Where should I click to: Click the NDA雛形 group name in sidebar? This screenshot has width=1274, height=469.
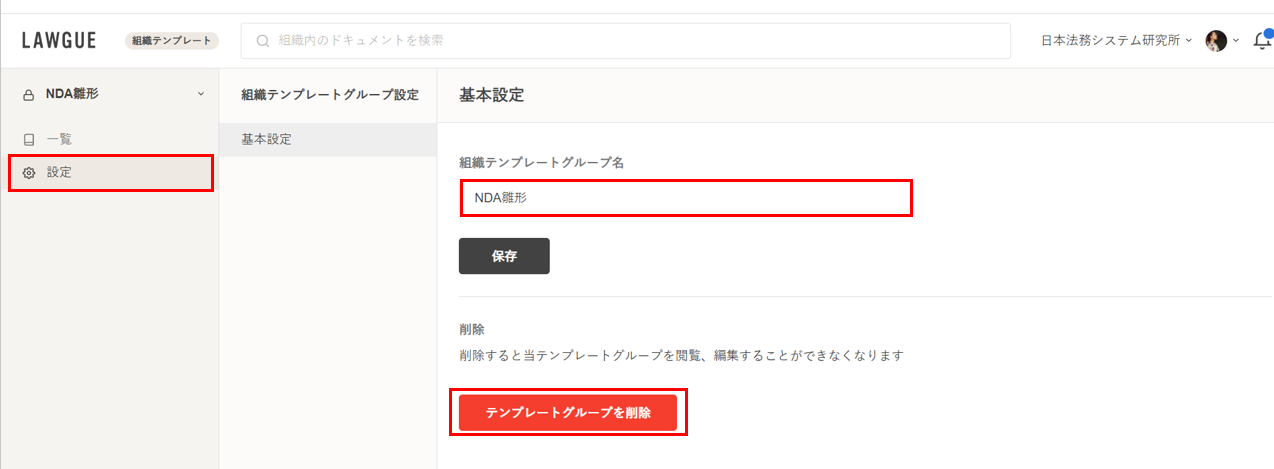[x=72, y=94]
